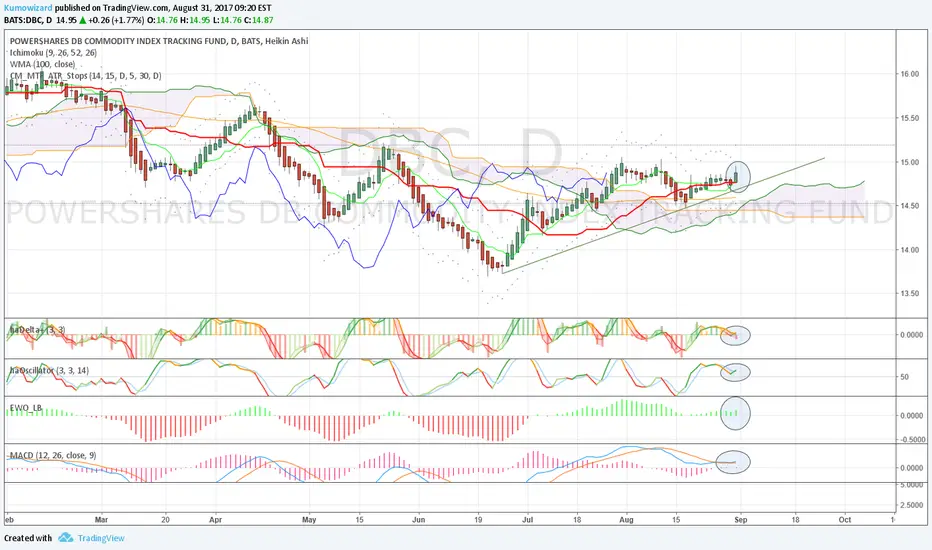Open the TradingView link in footer
Image resolution: width=932 pixels, height=550 pixels.
(x=101, y=538)
